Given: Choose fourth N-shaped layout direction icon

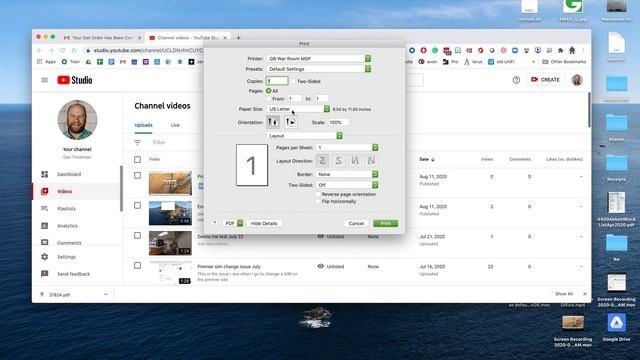Looking at the screenshot, I should (x=371, y=161).
